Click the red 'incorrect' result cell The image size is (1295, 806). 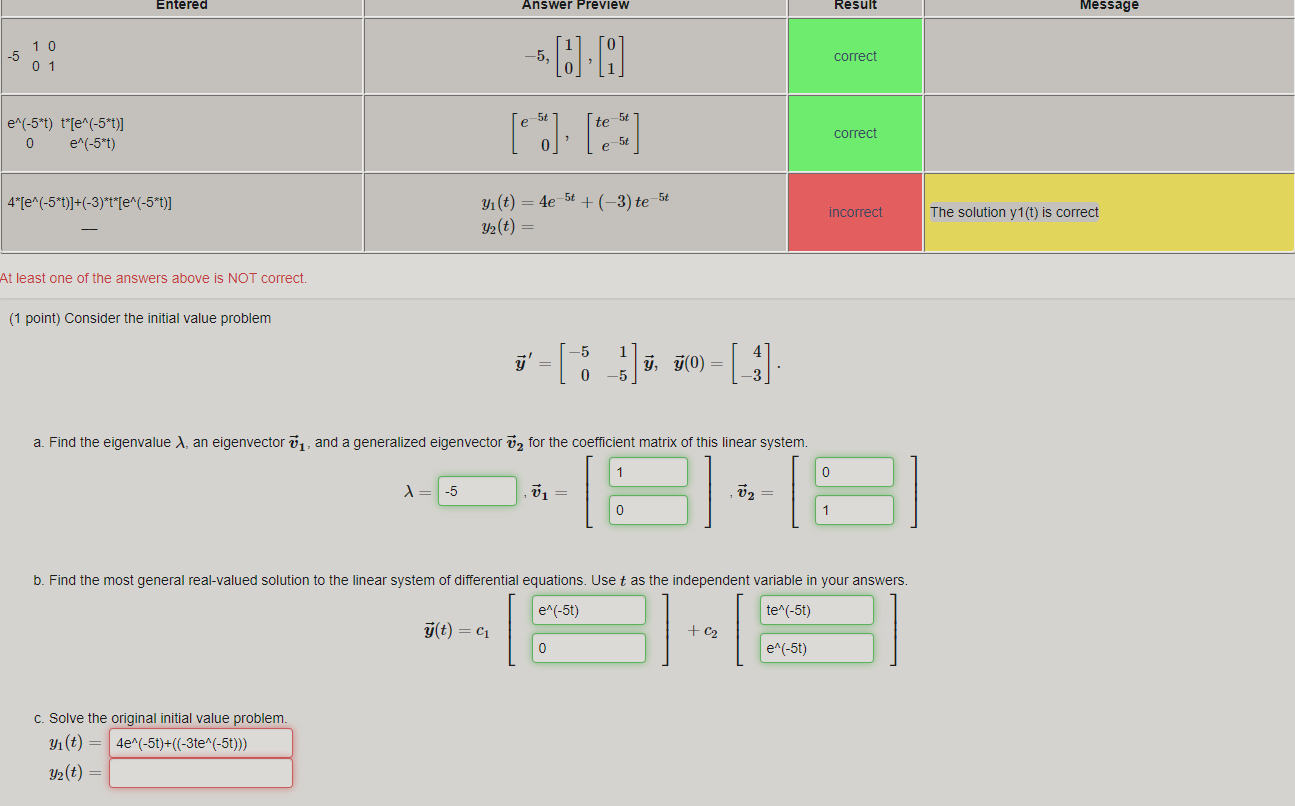pos(855,212)
